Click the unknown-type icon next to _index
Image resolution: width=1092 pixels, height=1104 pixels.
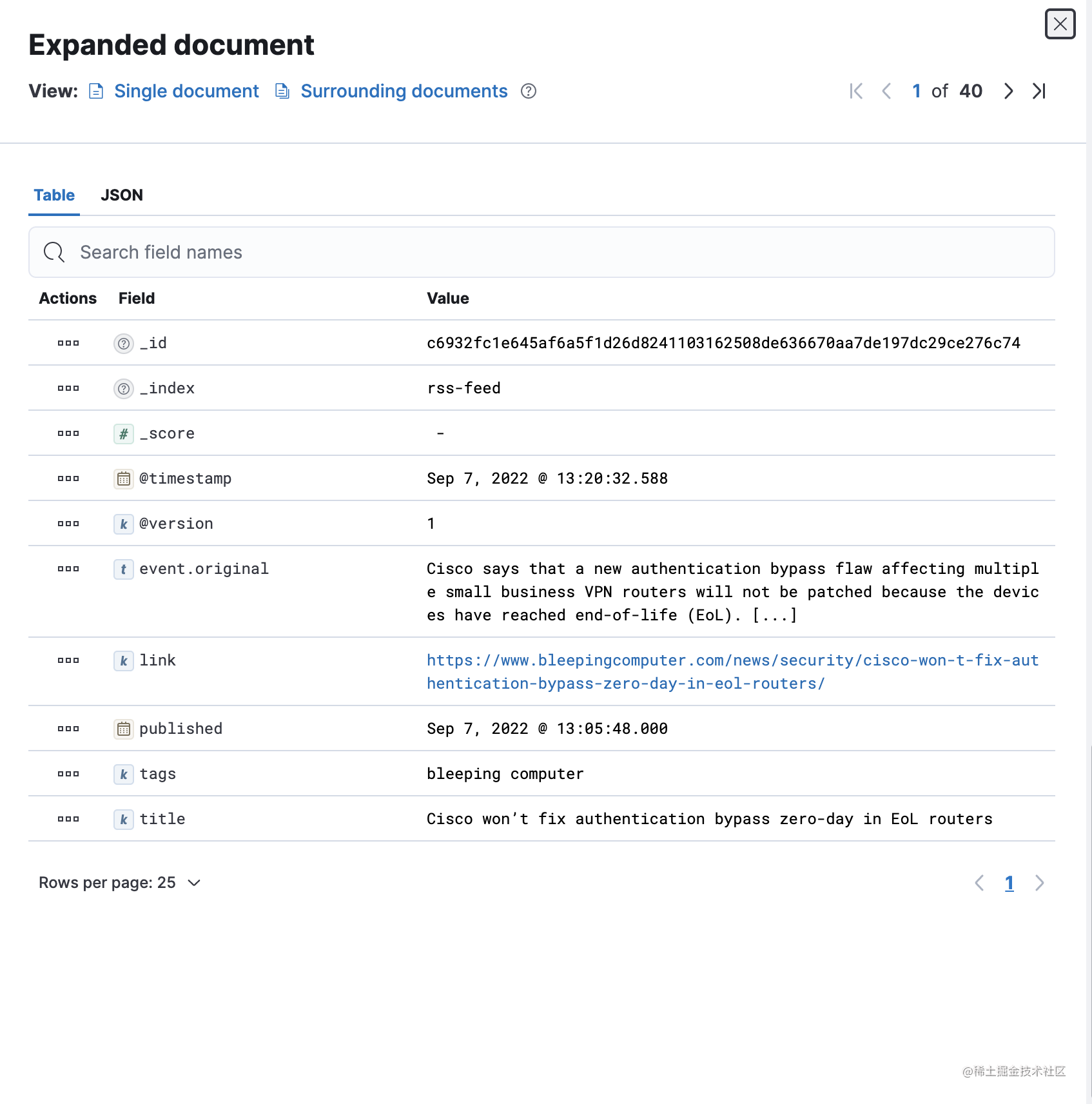(124, 388)
